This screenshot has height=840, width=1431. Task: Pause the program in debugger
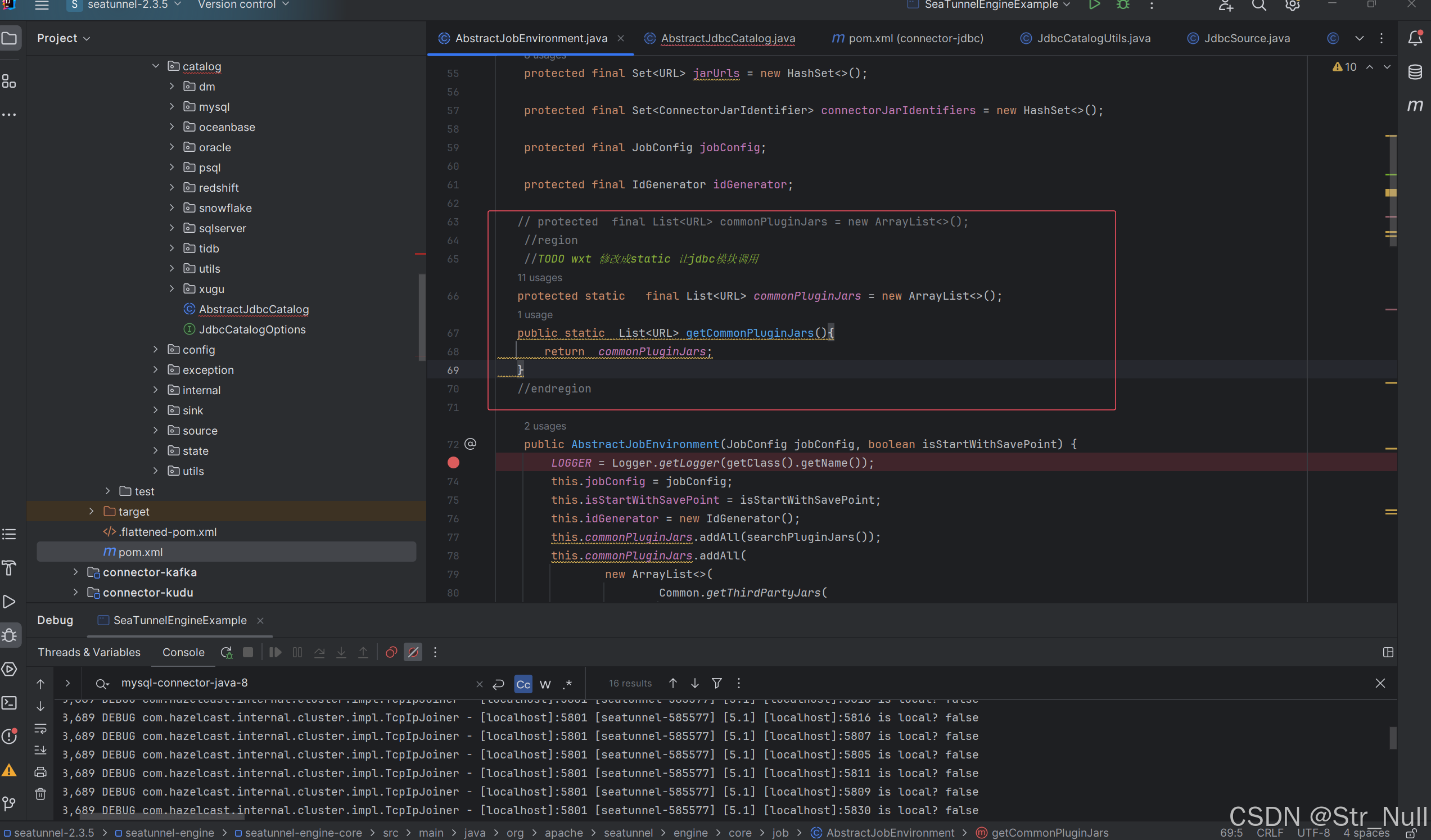pyautogui.click(x=297, y=652)
